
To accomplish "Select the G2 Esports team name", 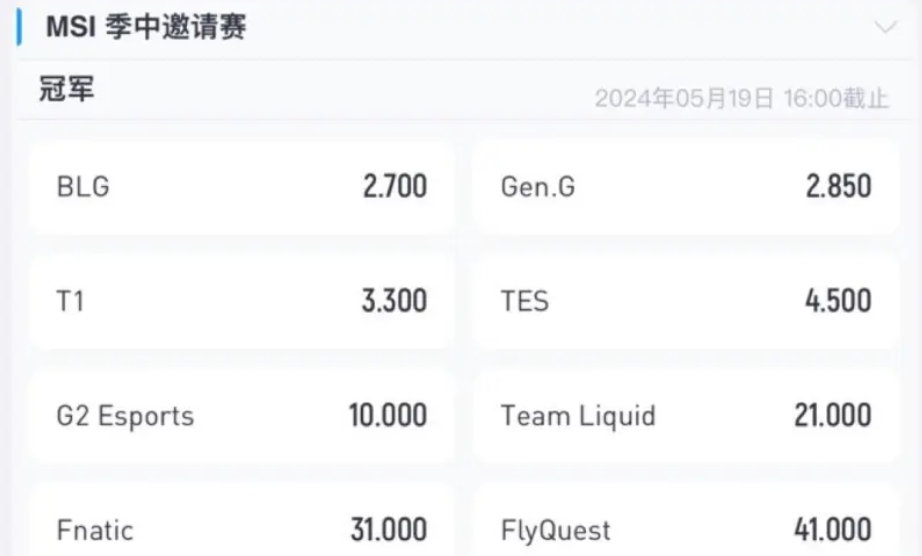I will [x=125, y=415].
